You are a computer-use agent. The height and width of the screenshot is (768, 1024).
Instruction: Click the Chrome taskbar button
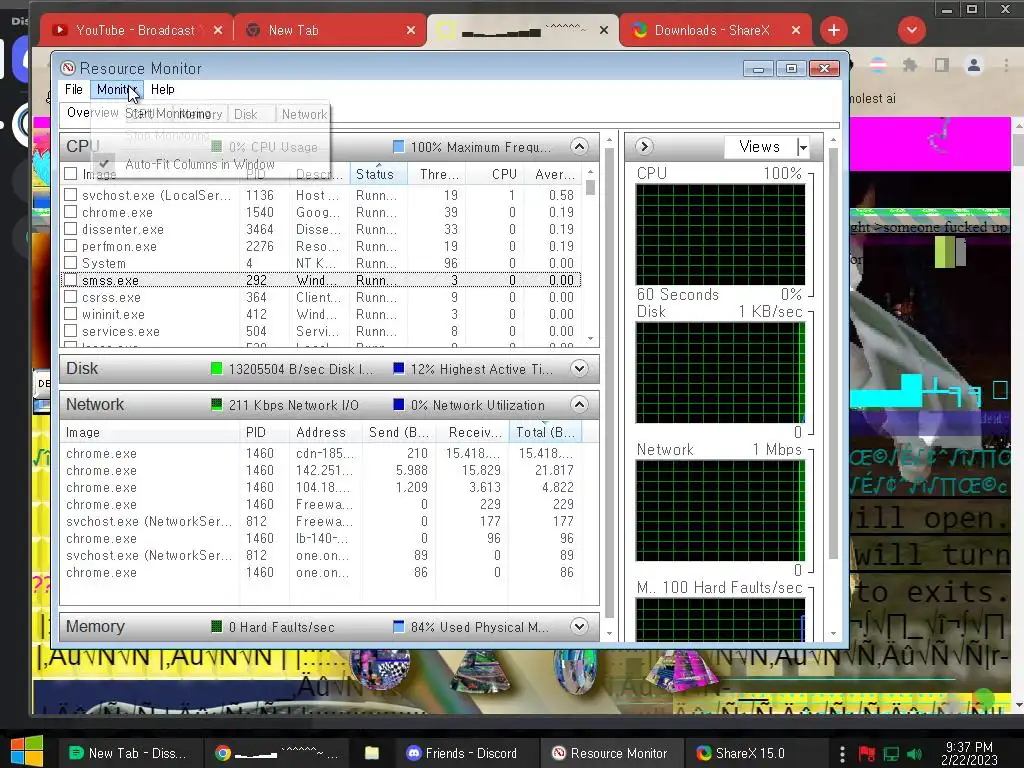point(278,753)
